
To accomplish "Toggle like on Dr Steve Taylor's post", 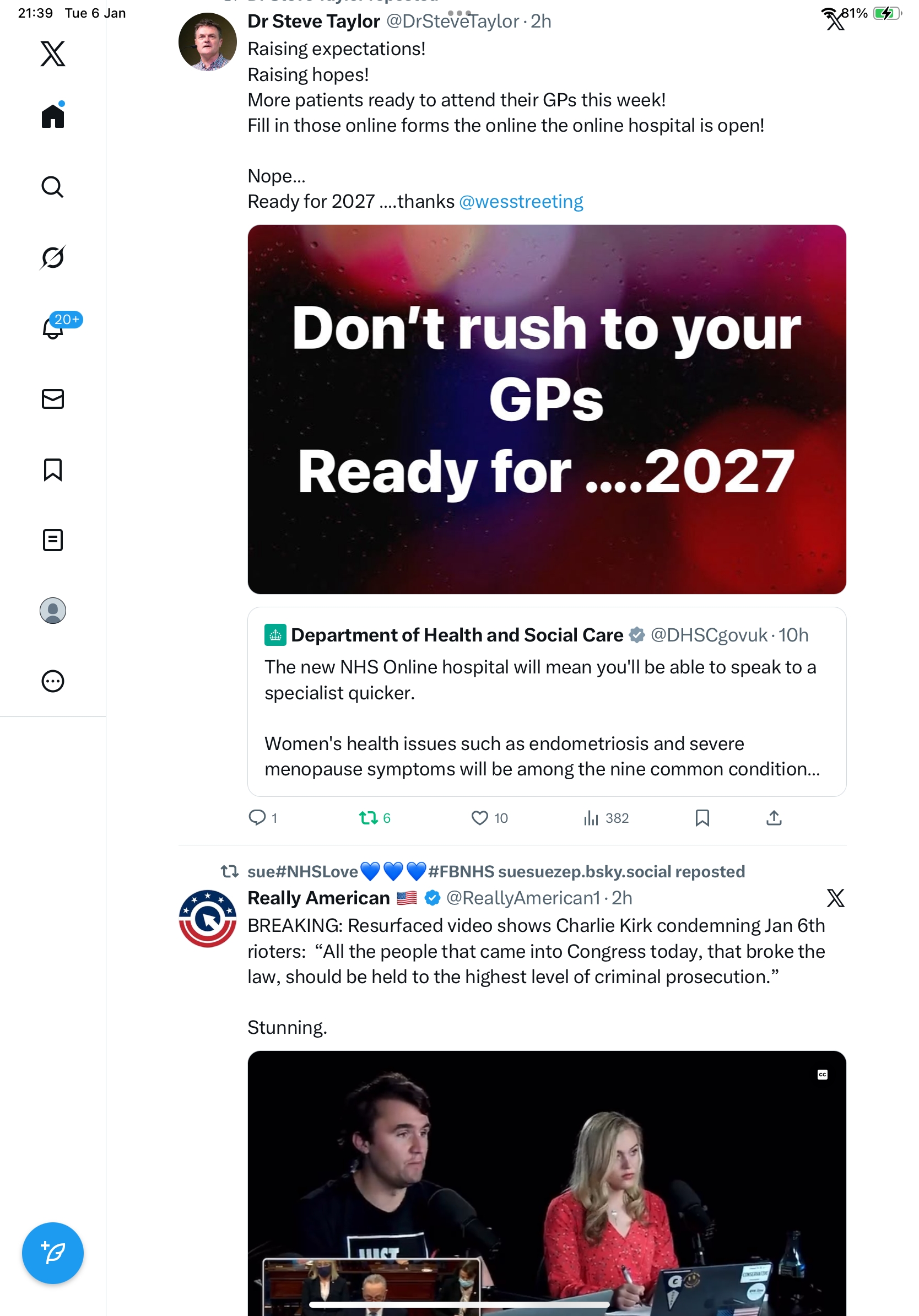I will 489,818.
